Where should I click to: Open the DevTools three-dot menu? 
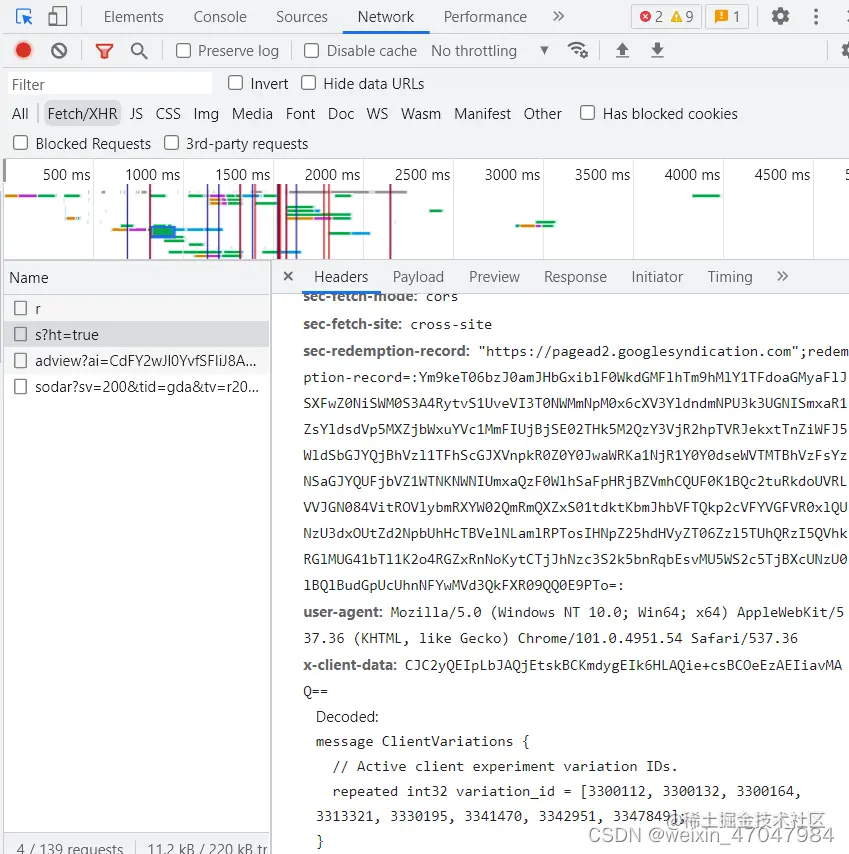click(815, 16)
